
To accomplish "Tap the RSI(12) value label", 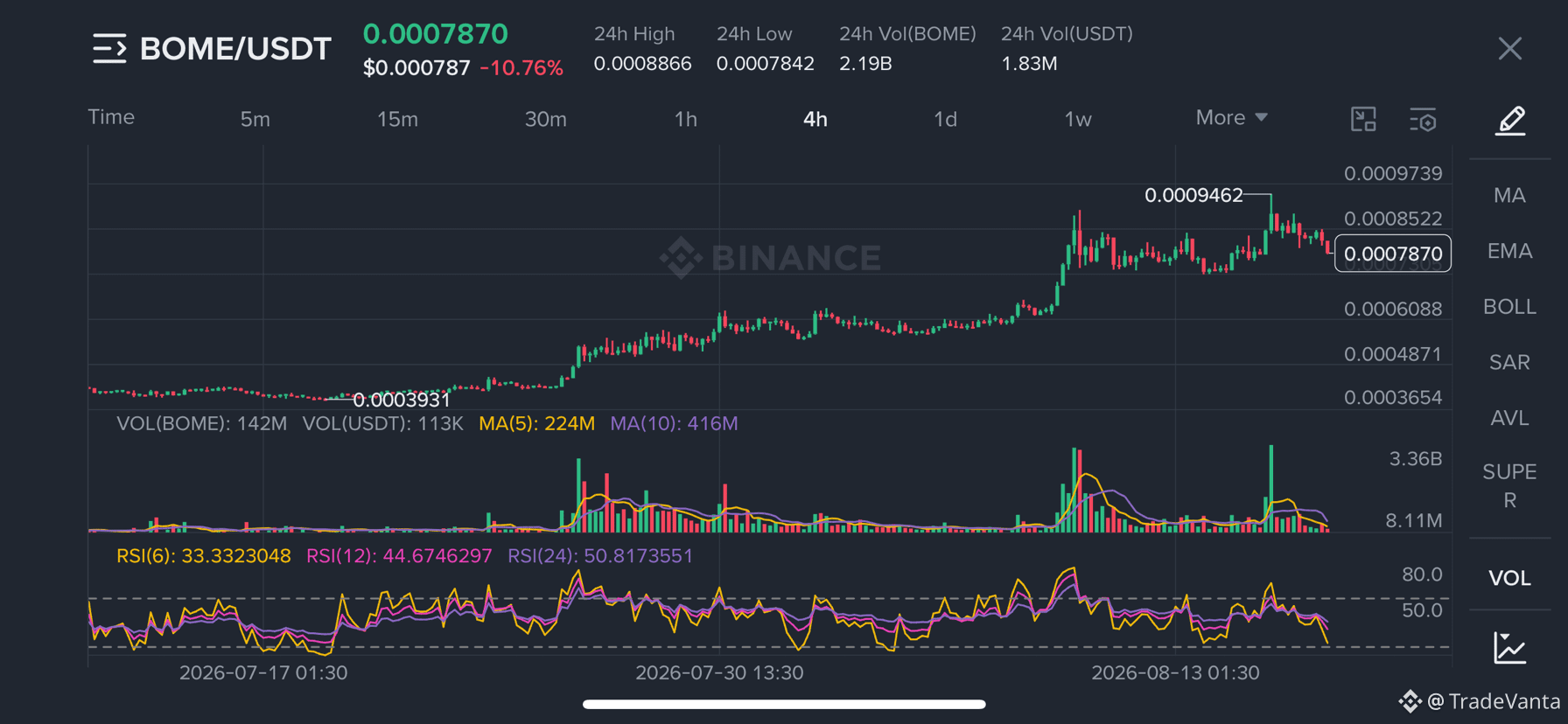I will (399, 556).
